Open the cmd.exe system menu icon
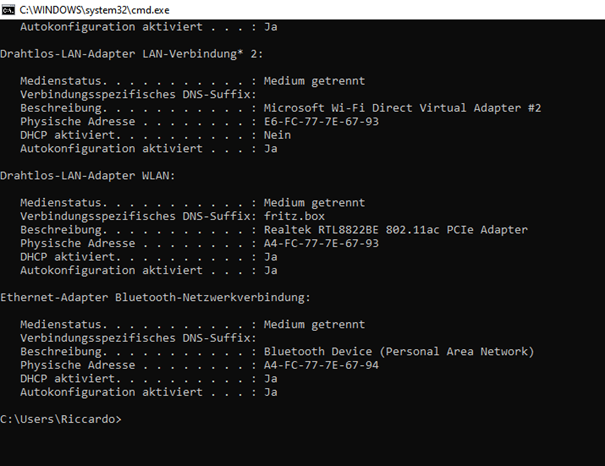This screenshot has width=605, height=466. point(8,10)
